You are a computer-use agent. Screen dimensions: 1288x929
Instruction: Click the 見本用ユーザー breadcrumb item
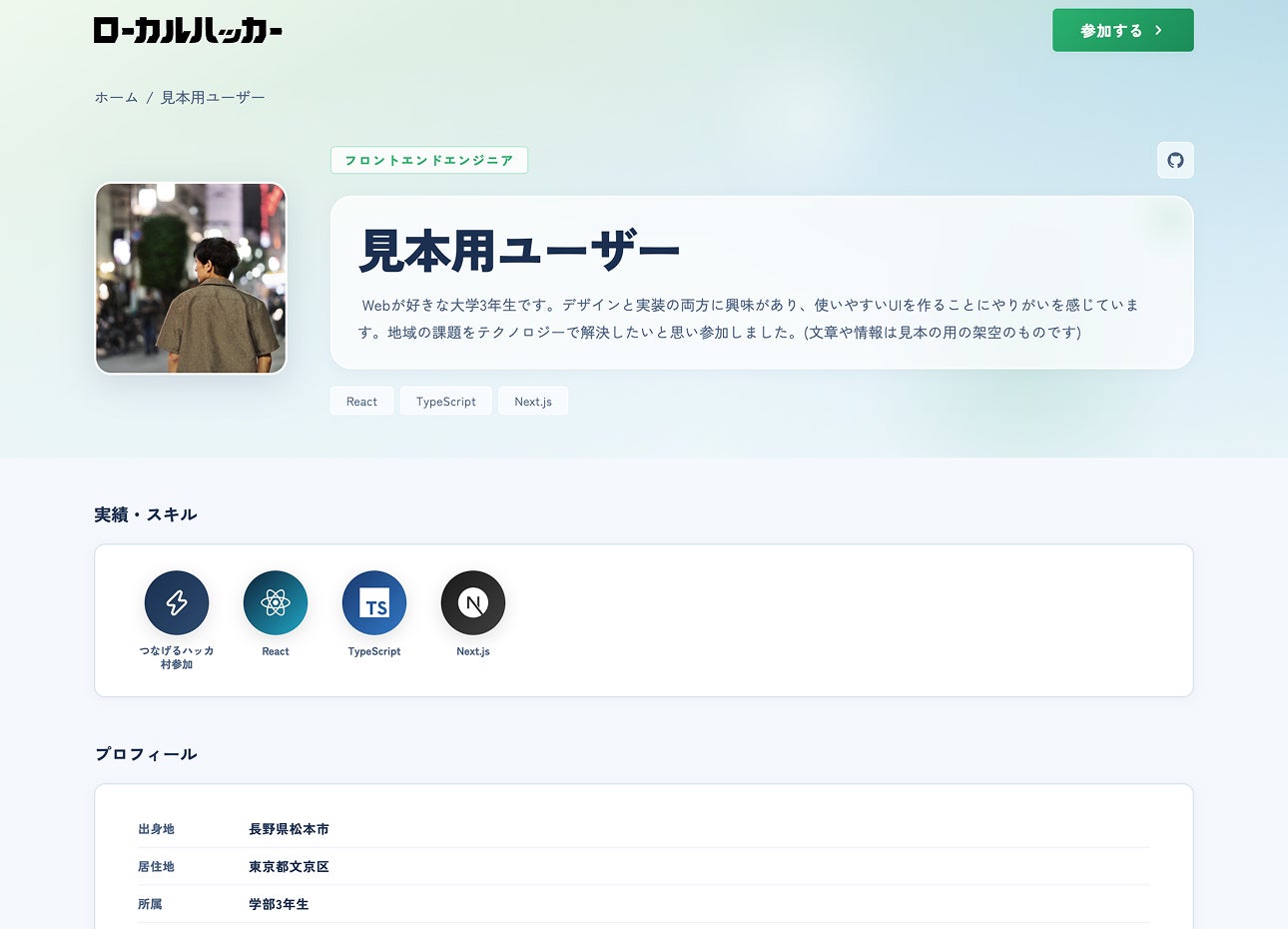pyautogui.click(x=213, y=97)
